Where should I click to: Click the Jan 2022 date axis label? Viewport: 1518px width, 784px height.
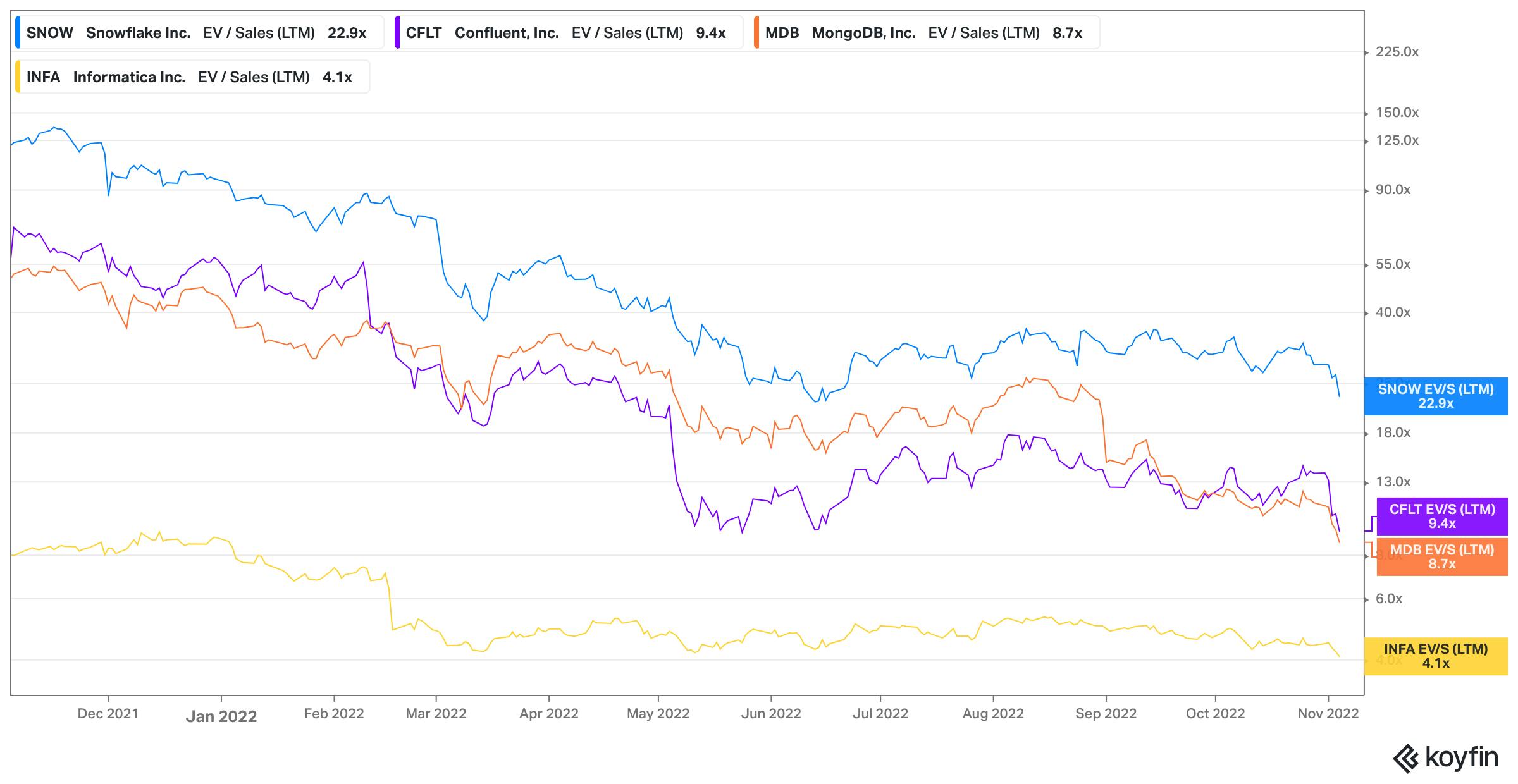pos(221,716)
